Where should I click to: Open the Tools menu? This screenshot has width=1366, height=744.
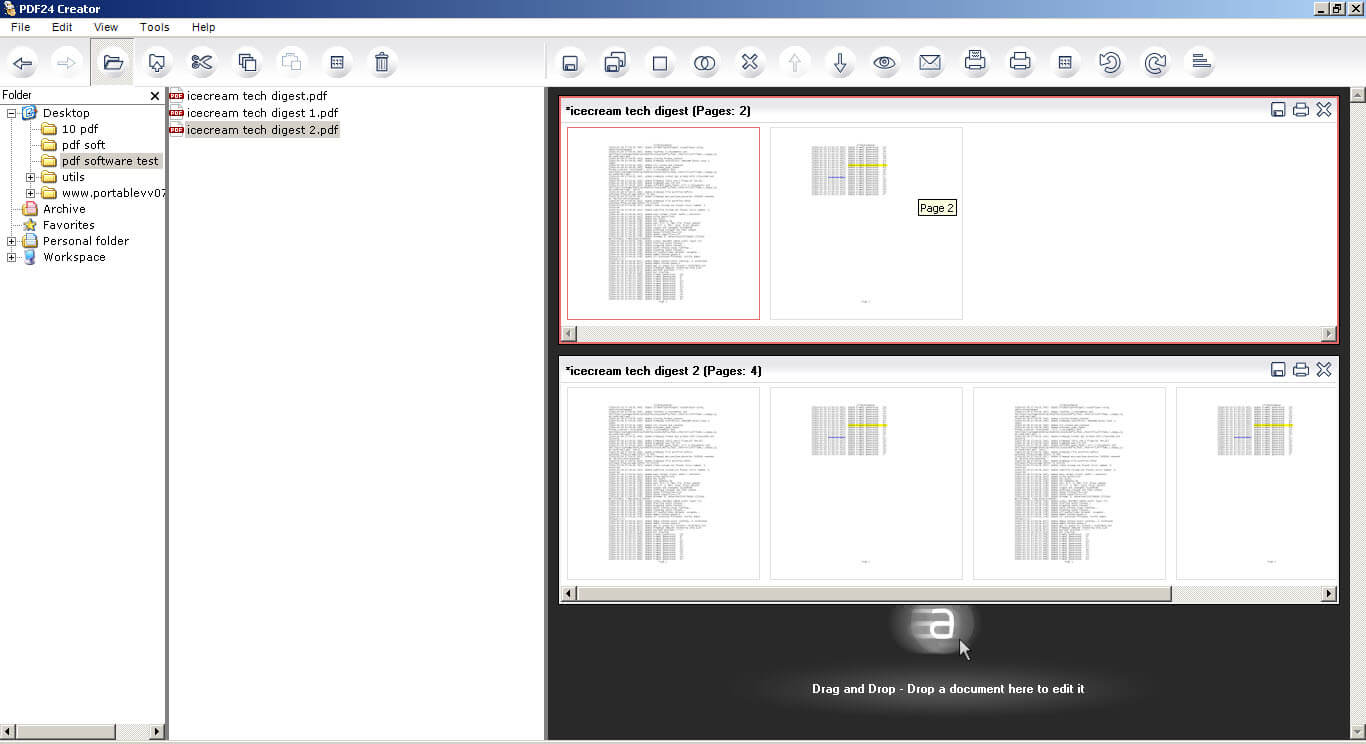(154, 27)
